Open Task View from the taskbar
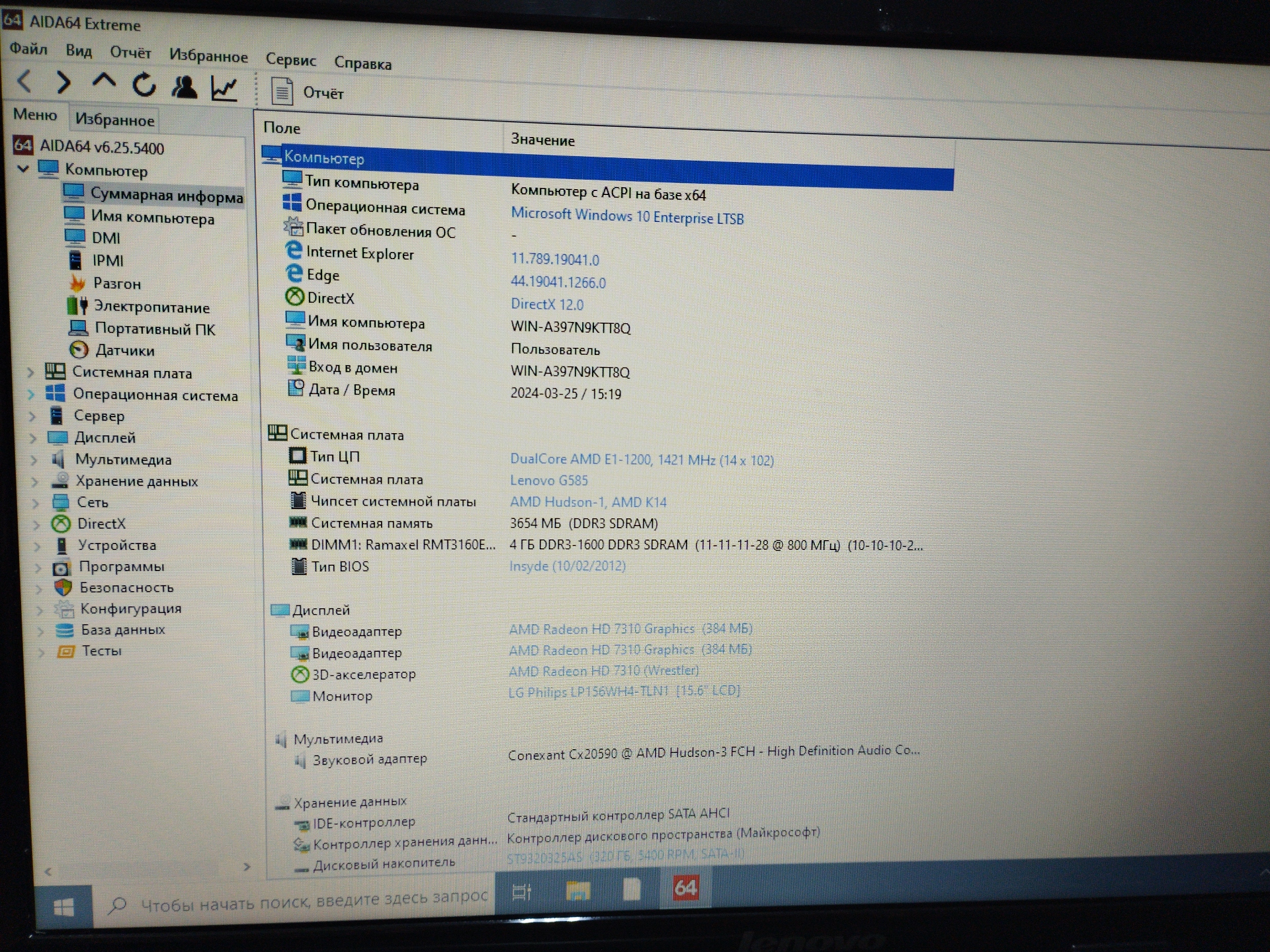This screenshot has width=1270, height=952. pos(522,892)
